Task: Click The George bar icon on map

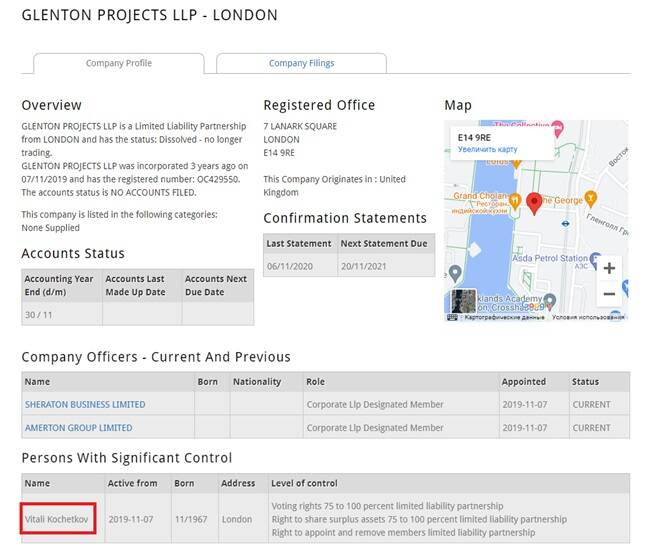Action: coord(590,197)
